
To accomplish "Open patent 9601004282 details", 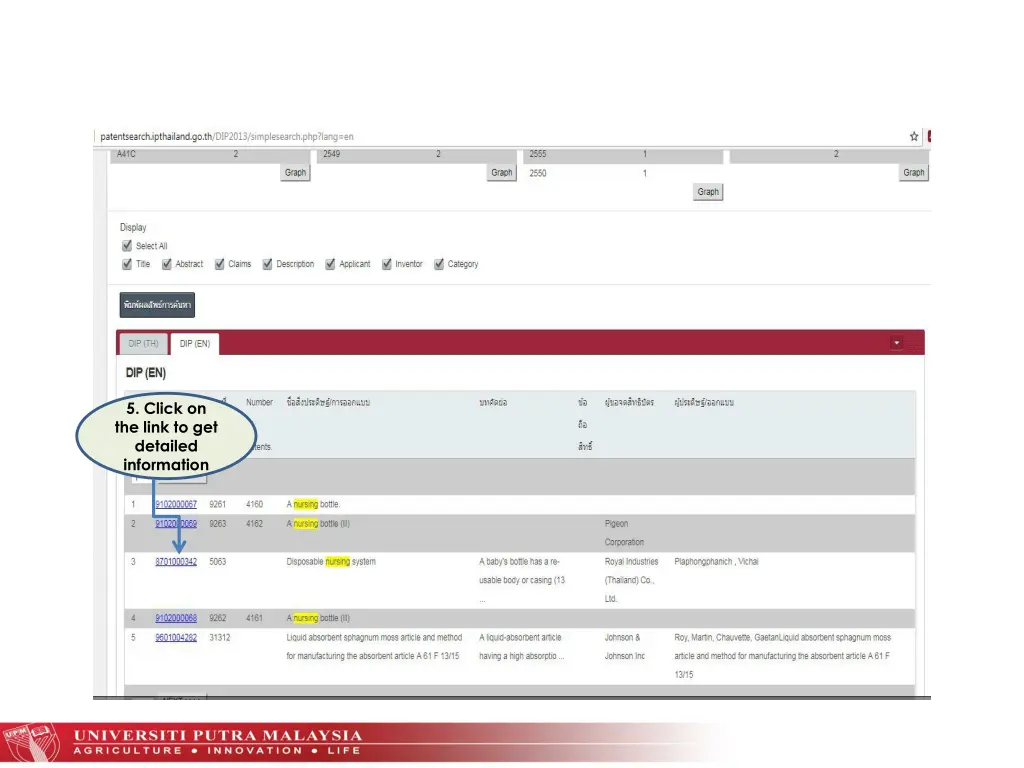I will (x=176, y=637).
